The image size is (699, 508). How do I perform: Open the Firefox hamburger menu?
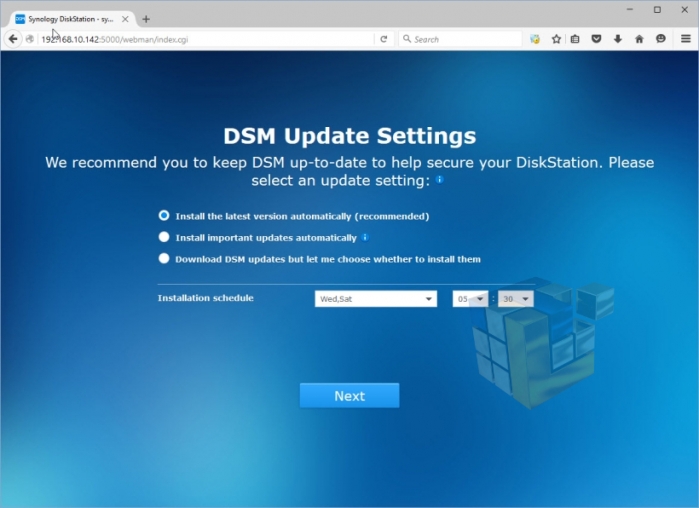click(684, 39)
